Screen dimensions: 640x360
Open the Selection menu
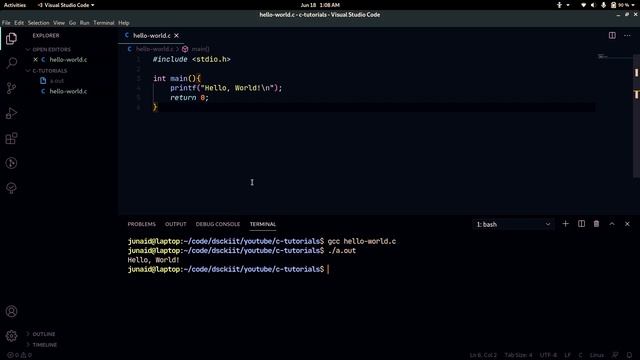click(38, 23)
